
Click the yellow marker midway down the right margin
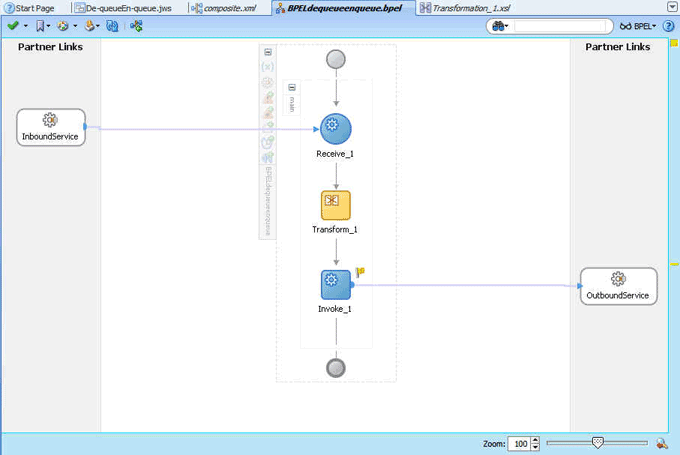[674, 264]
